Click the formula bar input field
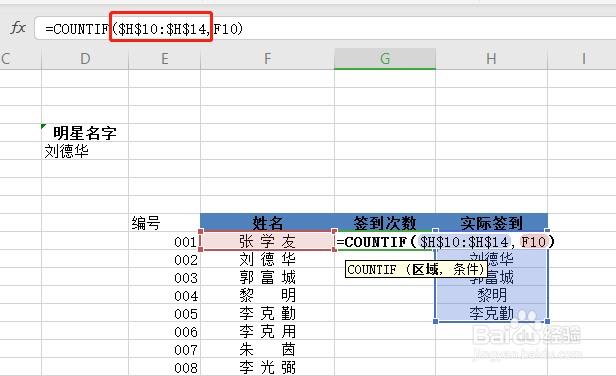Screen dimensions: 616x376 [325, 28]
